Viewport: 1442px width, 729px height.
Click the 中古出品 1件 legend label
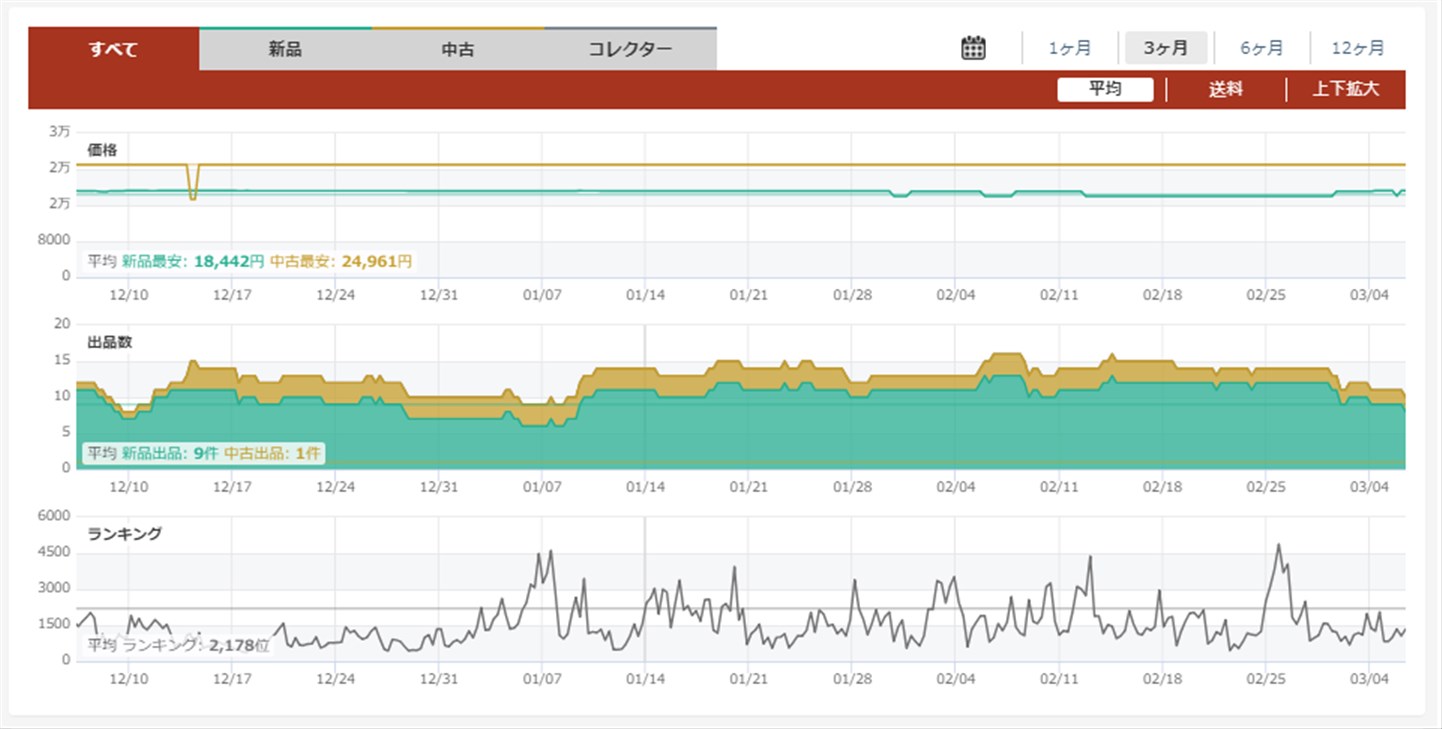click(x=272, y=453)
